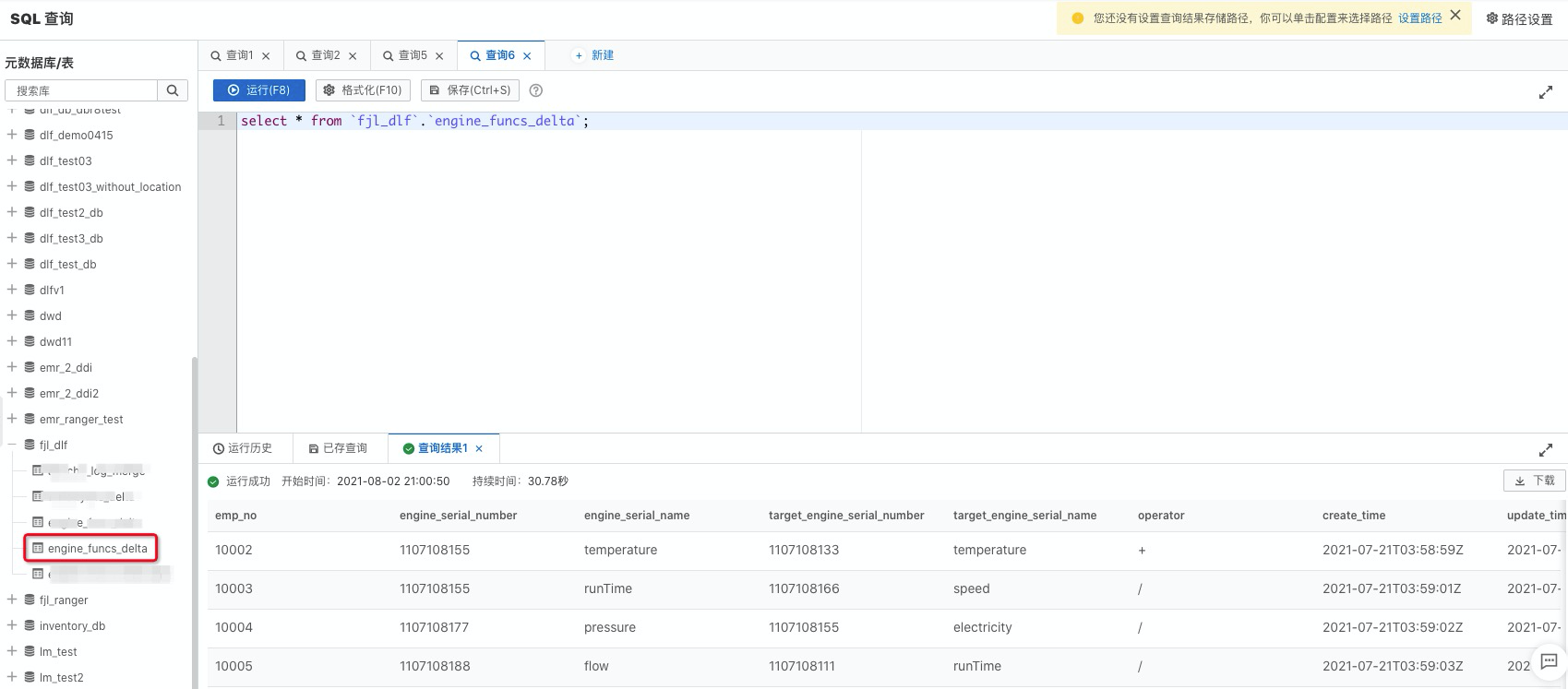Dismiss the yellow storage path notice

pos(1455,16)
